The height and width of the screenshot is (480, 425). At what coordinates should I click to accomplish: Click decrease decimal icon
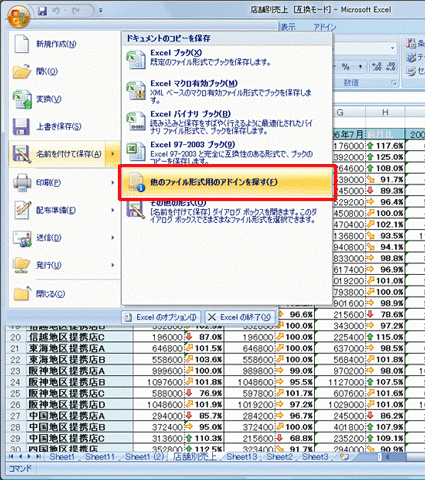(x=390, y=67)
